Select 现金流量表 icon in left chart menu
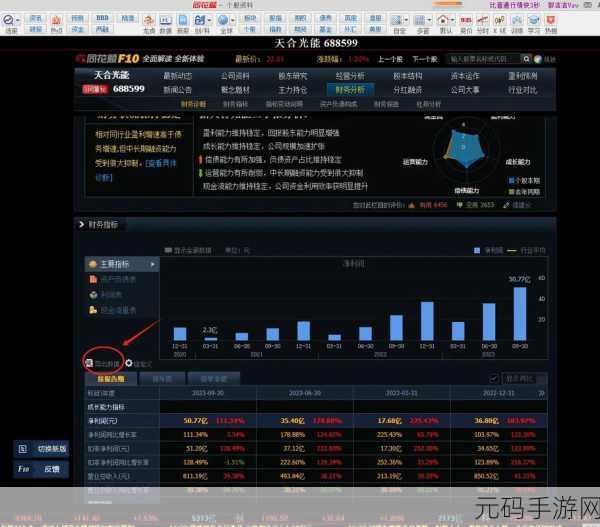600x527 pixels. click(x=93, y=310)
